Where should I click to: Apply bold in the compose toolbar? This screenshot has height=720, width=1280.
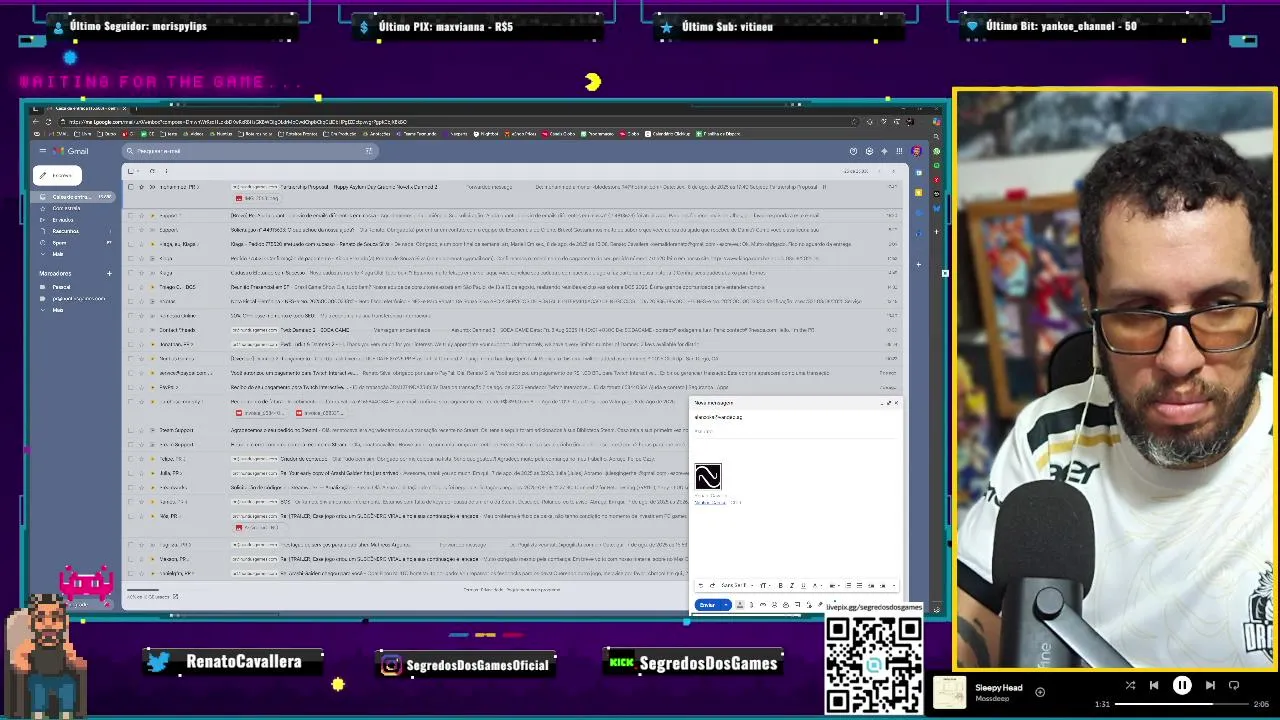click(781, 586)
